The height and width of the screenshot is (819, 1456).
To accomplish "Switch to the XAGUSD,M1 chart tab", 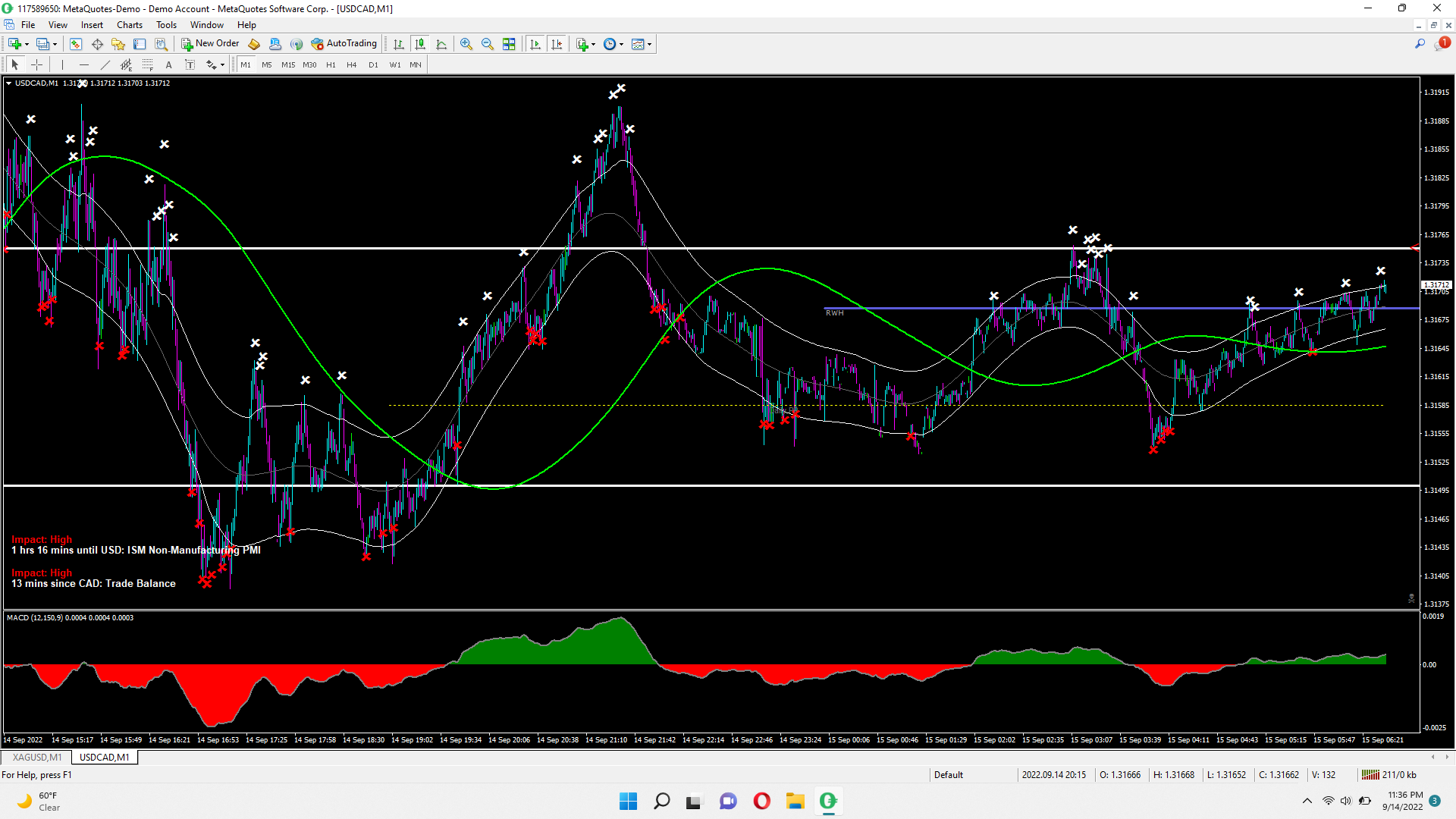I will [36, 758].
